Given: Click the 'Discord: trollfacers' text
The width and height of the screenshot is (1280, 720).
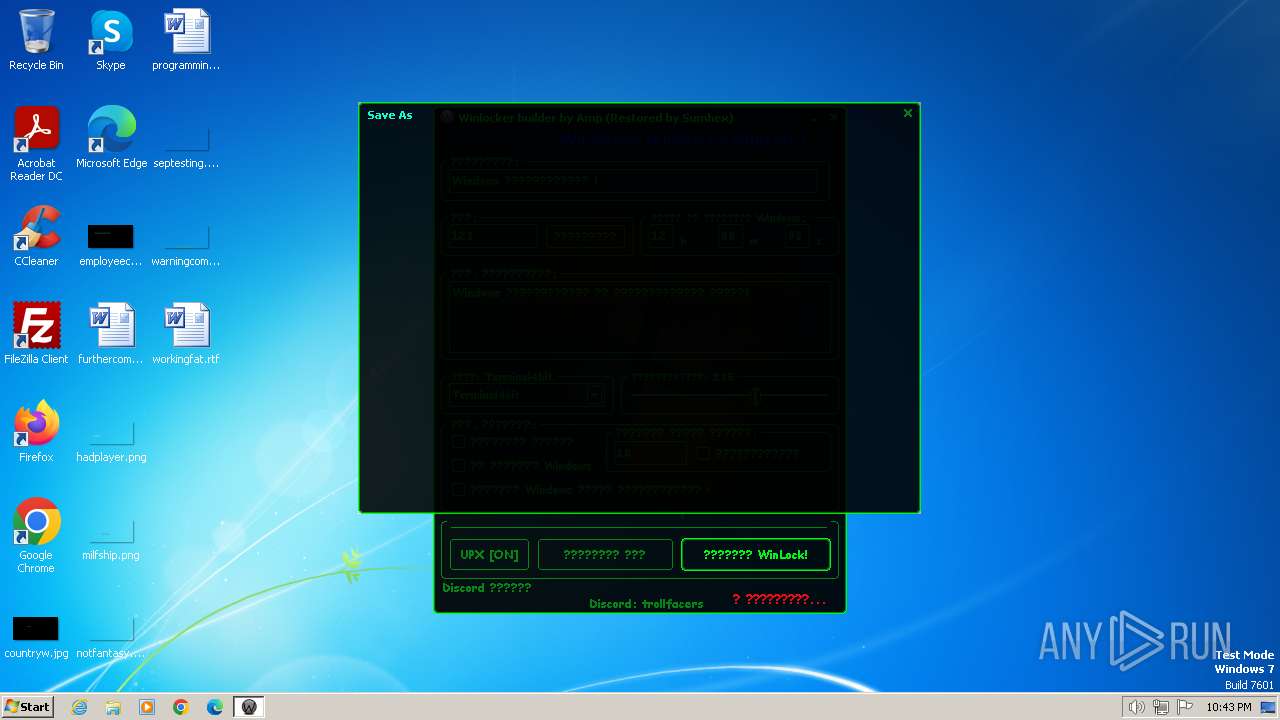Looking at the screenshot, I should click(646, 604).
